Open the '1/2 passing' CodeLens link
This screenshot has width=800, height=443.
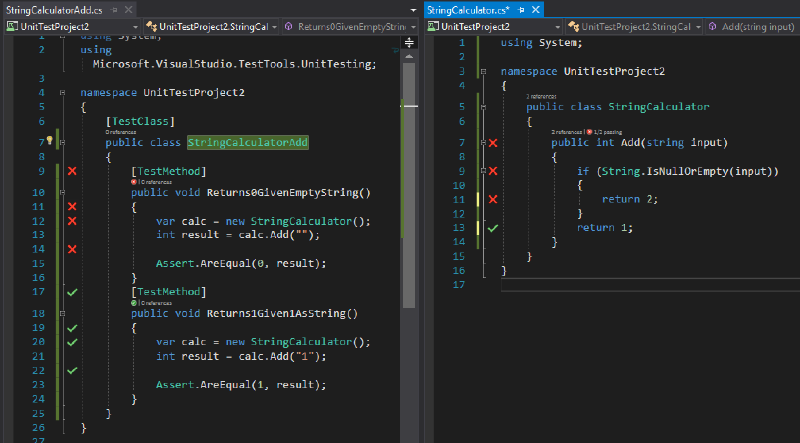click(x=605, y=132)
